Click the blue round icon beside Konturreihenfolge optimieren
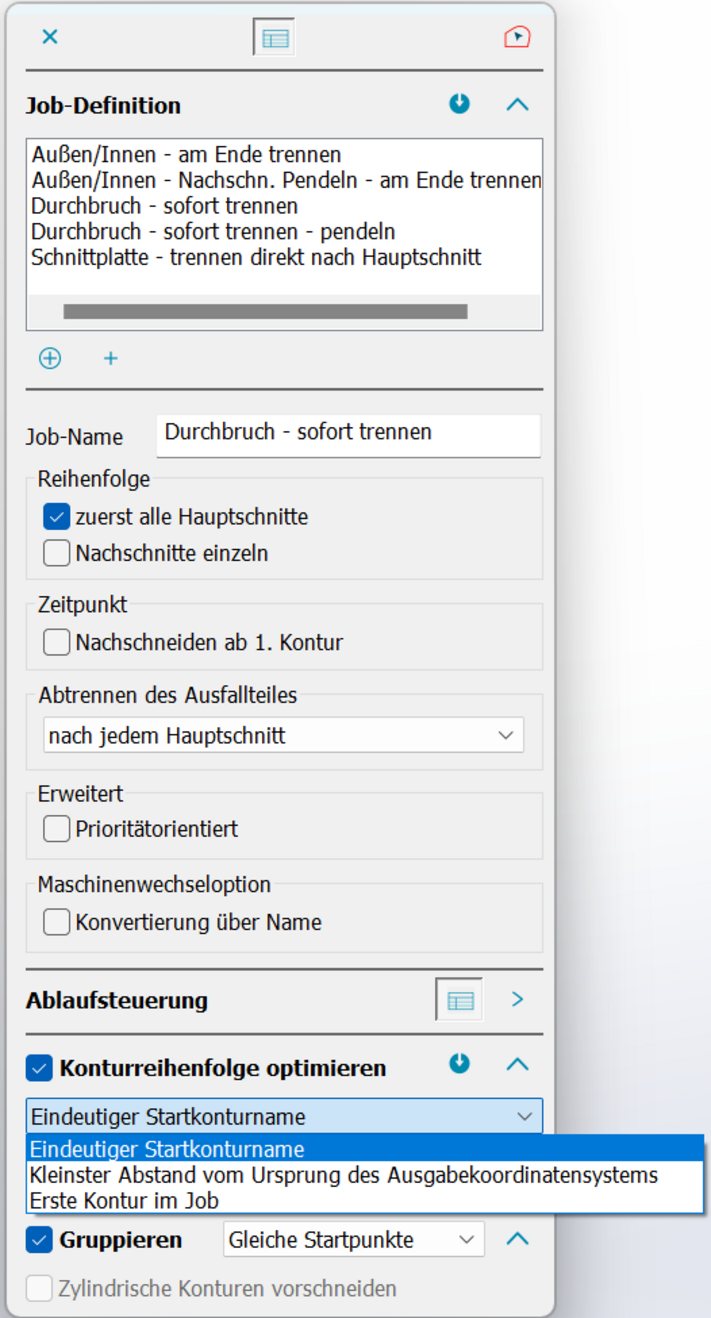This screenshot has height=1318, width=711. (x=459, y=1064)
